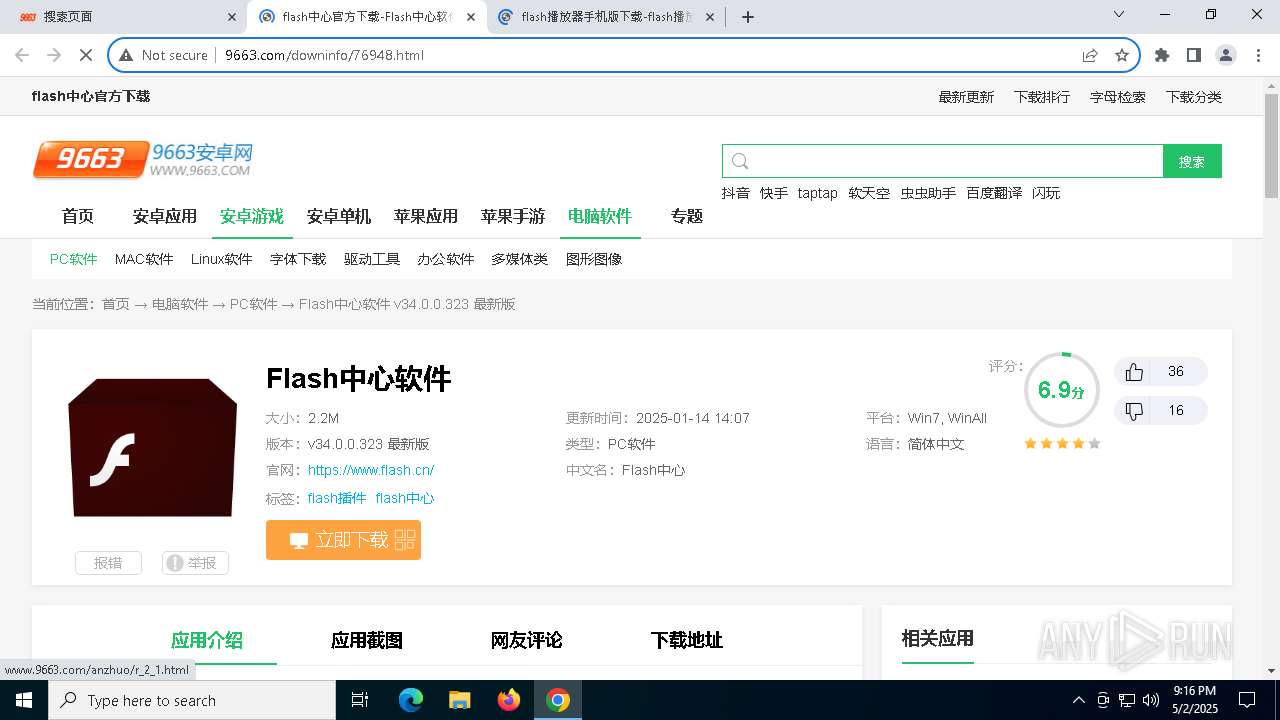Open the 首页 nav item

(x=78, y=216)
